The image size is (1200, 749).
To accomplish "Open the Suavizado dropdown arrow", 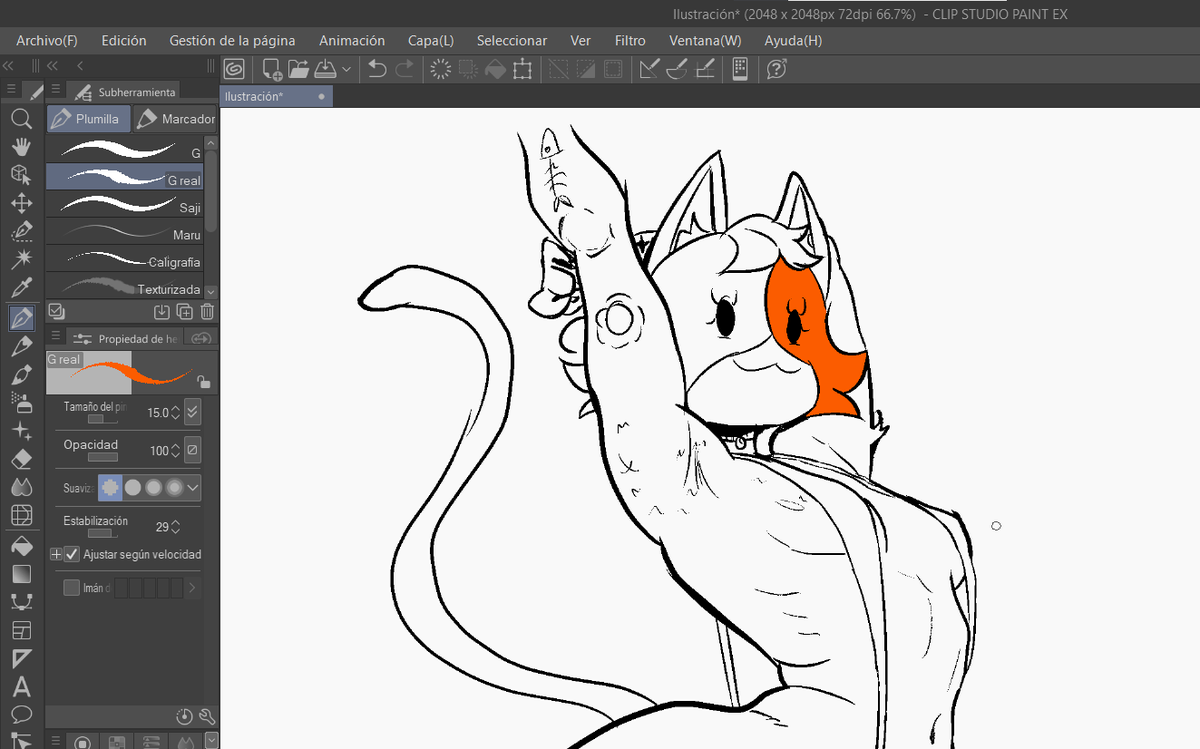I will pyautogui.click(x=194, y=488).
